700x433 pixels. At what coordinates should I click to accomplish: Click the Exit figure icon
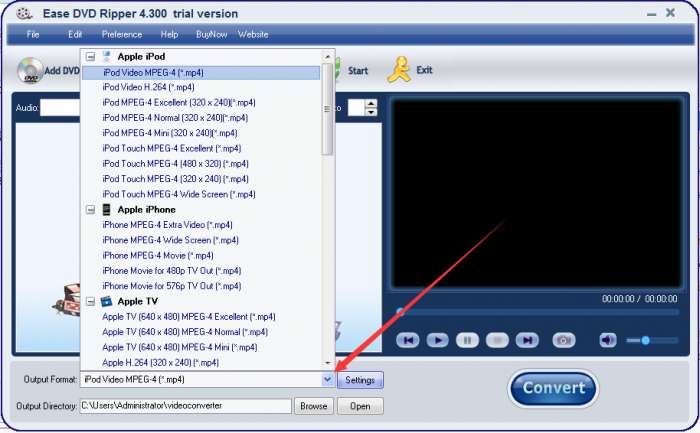(x=399, y=70)
